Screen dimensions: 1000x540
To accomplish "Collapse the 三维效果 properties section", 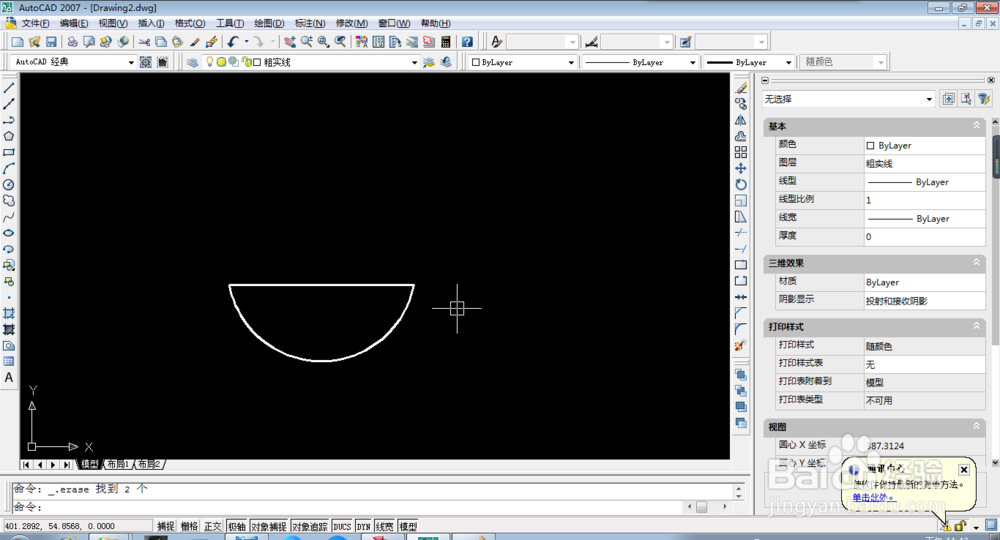I will click(976, 262).
